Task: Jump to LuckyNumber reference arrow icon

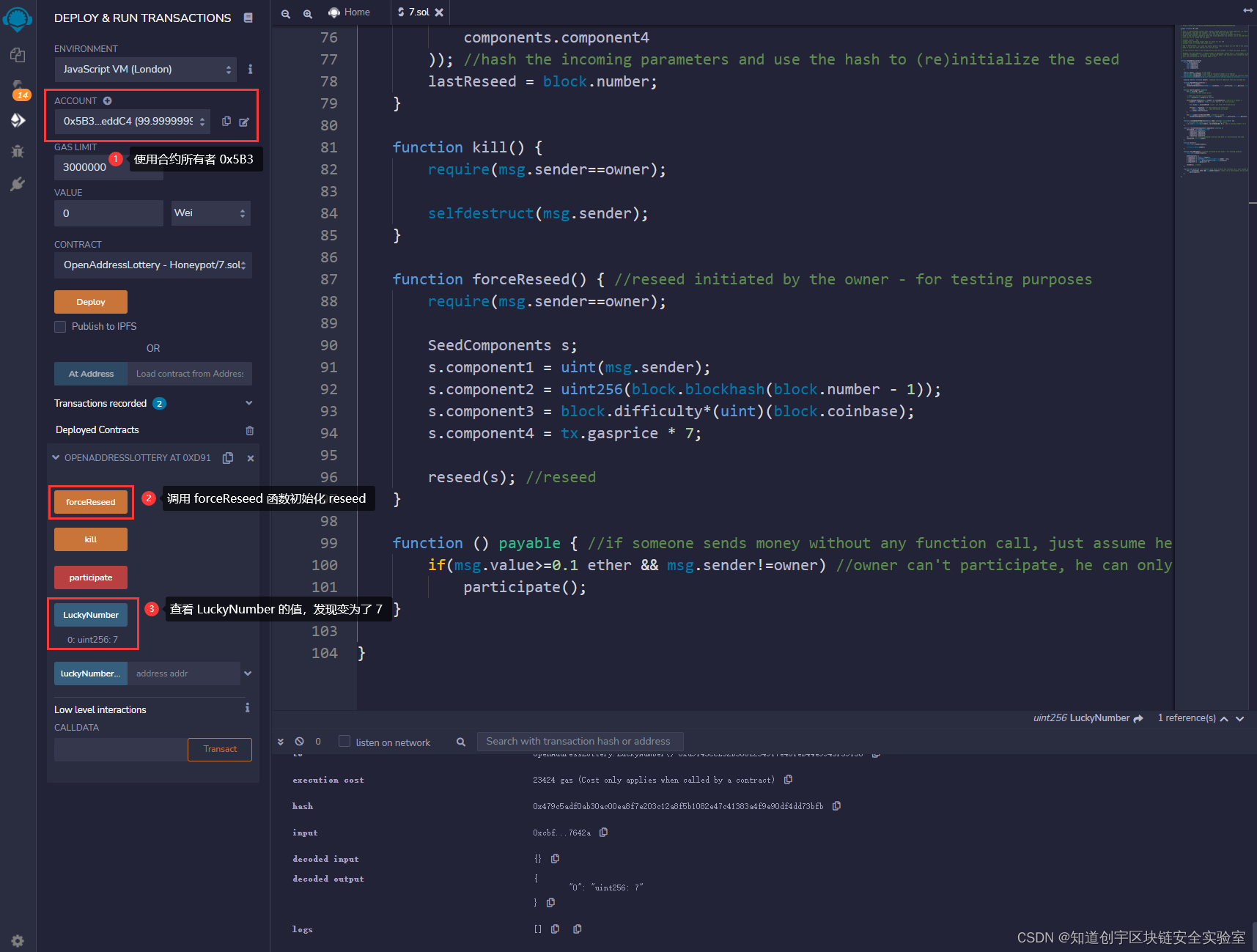Action: (x=1138, y=718)
